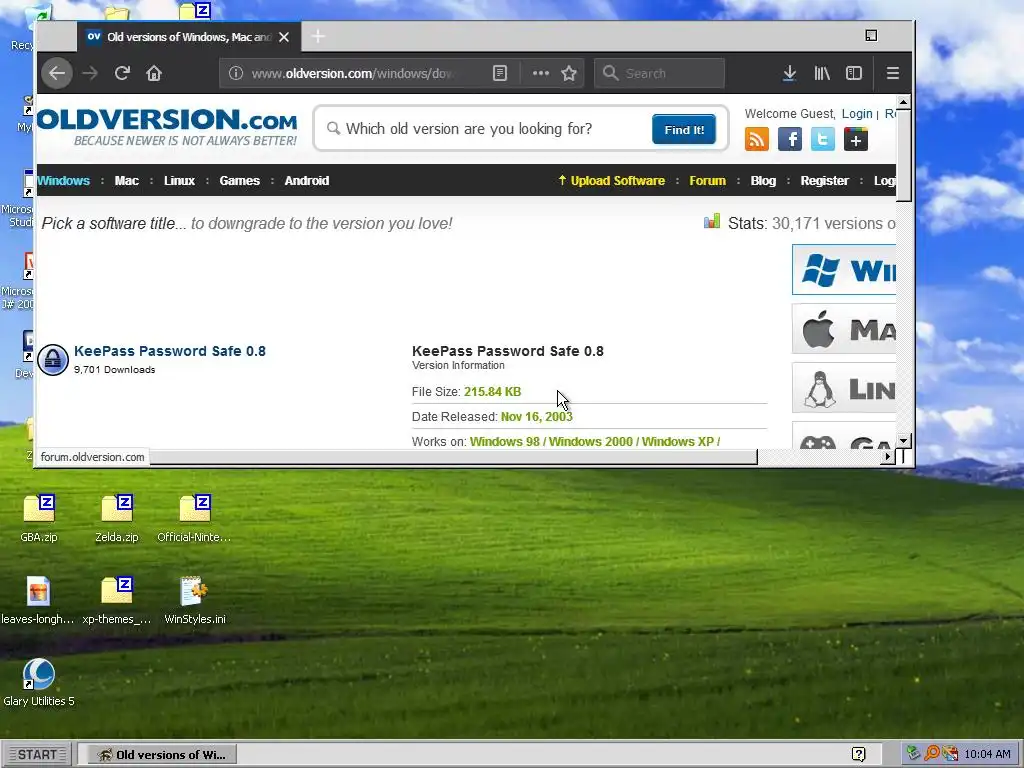Image resolution: width=1024 pixels, height=768 pixels.
Task: Open page actions three-dot menu
Action: click(541, 73)
